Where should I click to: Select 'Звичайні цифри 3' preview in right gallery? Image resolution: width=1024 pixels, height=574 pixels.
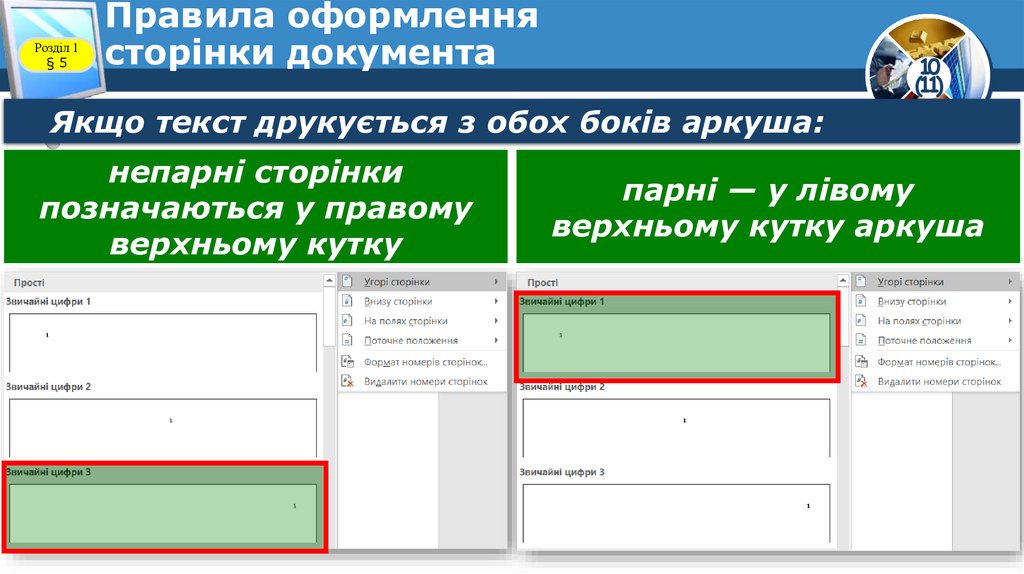point(677,513)
